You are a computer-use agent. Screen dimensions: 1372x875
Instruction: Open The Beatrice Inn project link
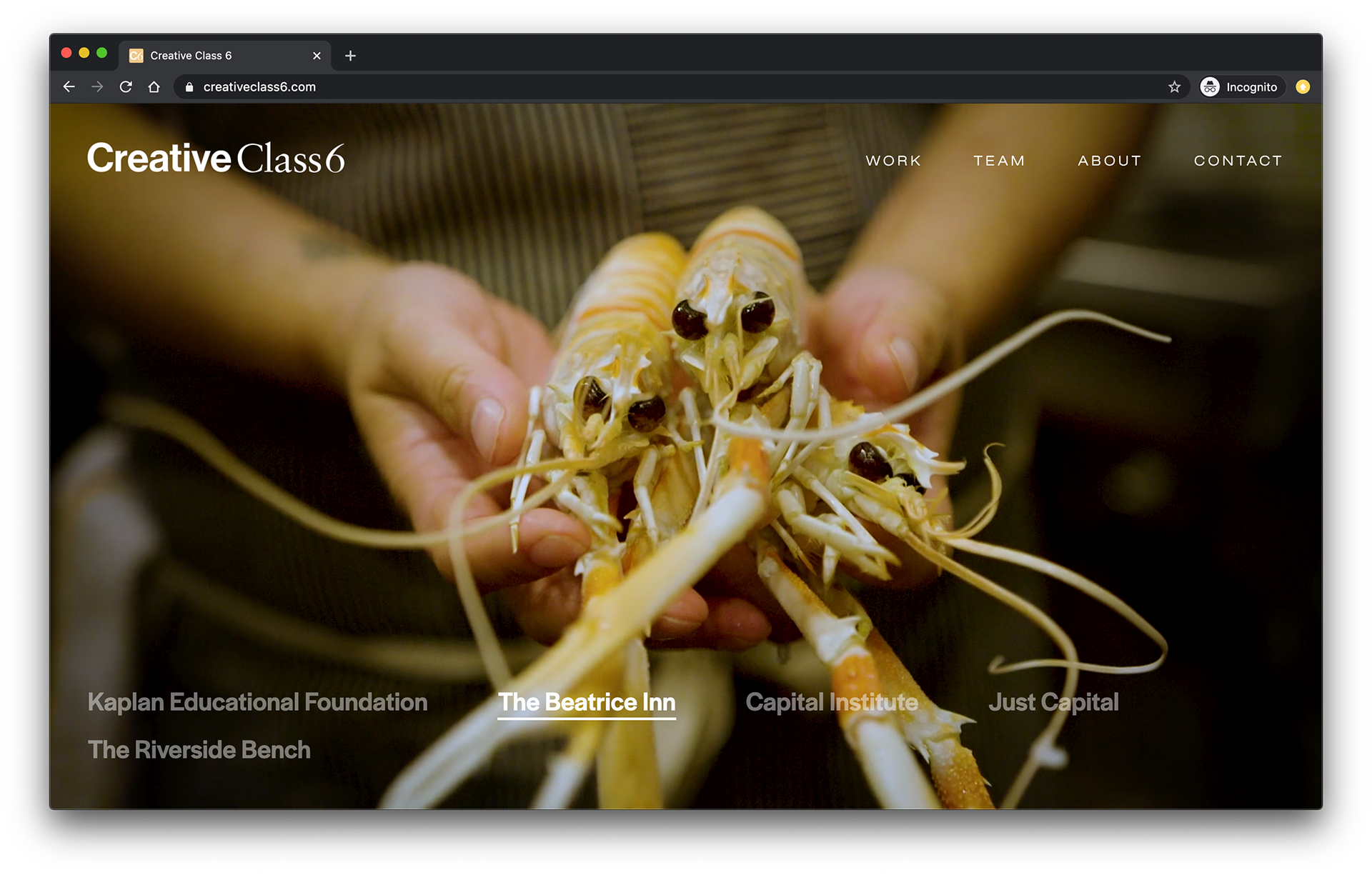[587, 703]
